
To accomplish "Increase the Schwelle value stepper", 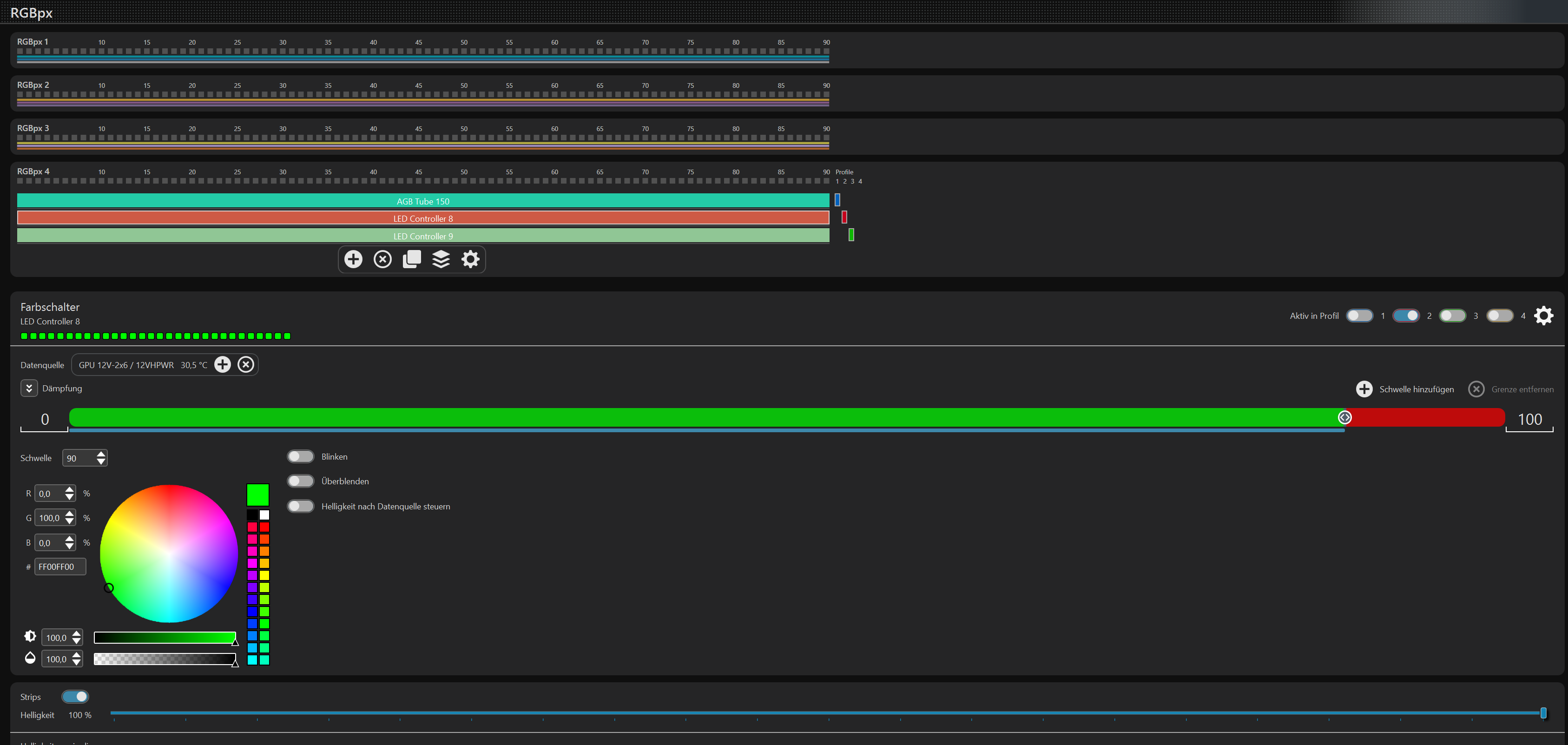I will tap(101, 454).
